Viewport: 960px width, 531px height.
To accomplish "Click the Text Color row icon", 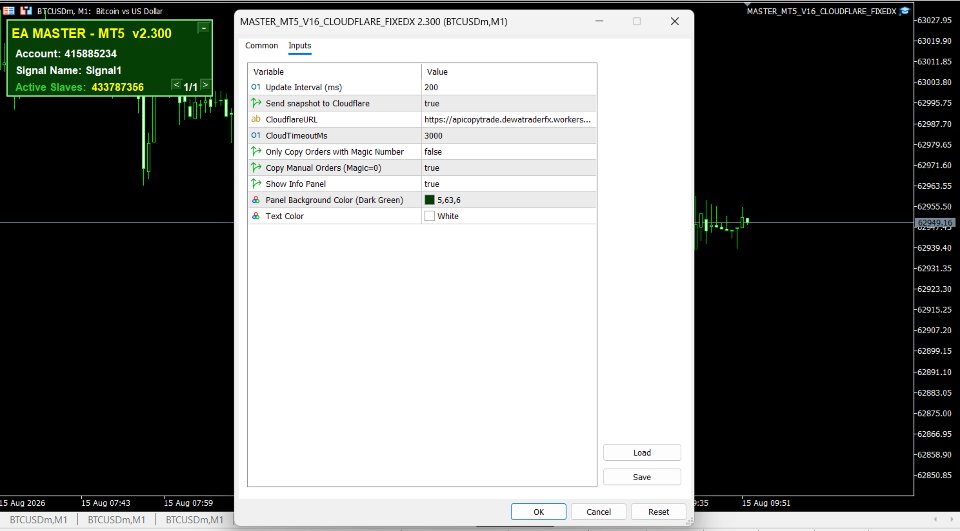I will (x=256, y=216).
